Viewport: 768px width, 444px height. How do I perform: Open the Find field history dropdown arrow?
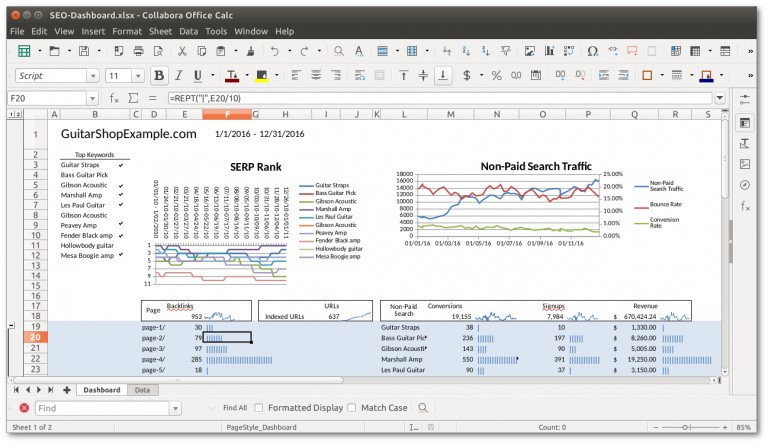(175, 408)
